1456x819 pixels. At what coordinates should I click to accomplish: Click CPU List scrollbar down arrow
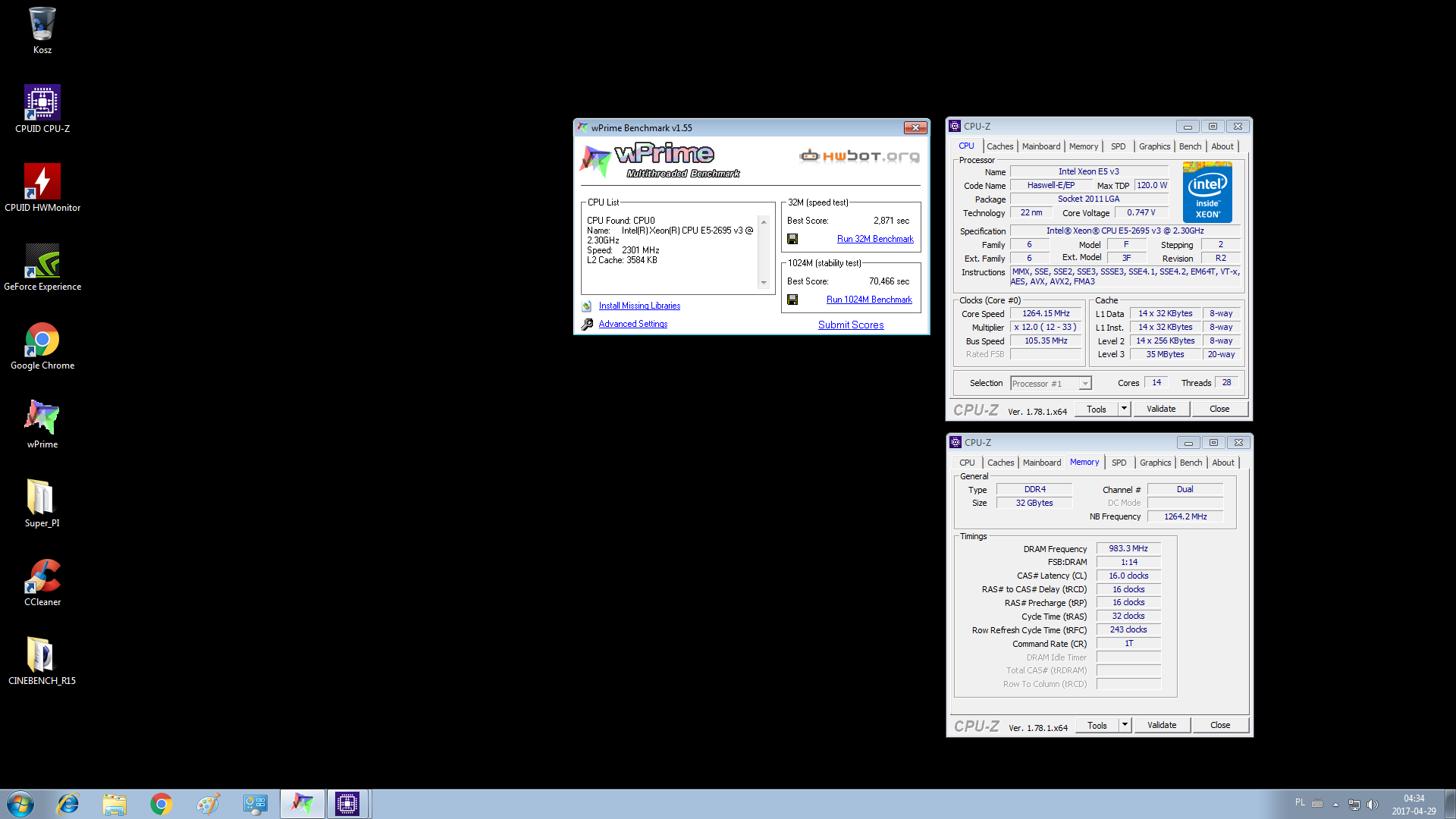(764, 283)
